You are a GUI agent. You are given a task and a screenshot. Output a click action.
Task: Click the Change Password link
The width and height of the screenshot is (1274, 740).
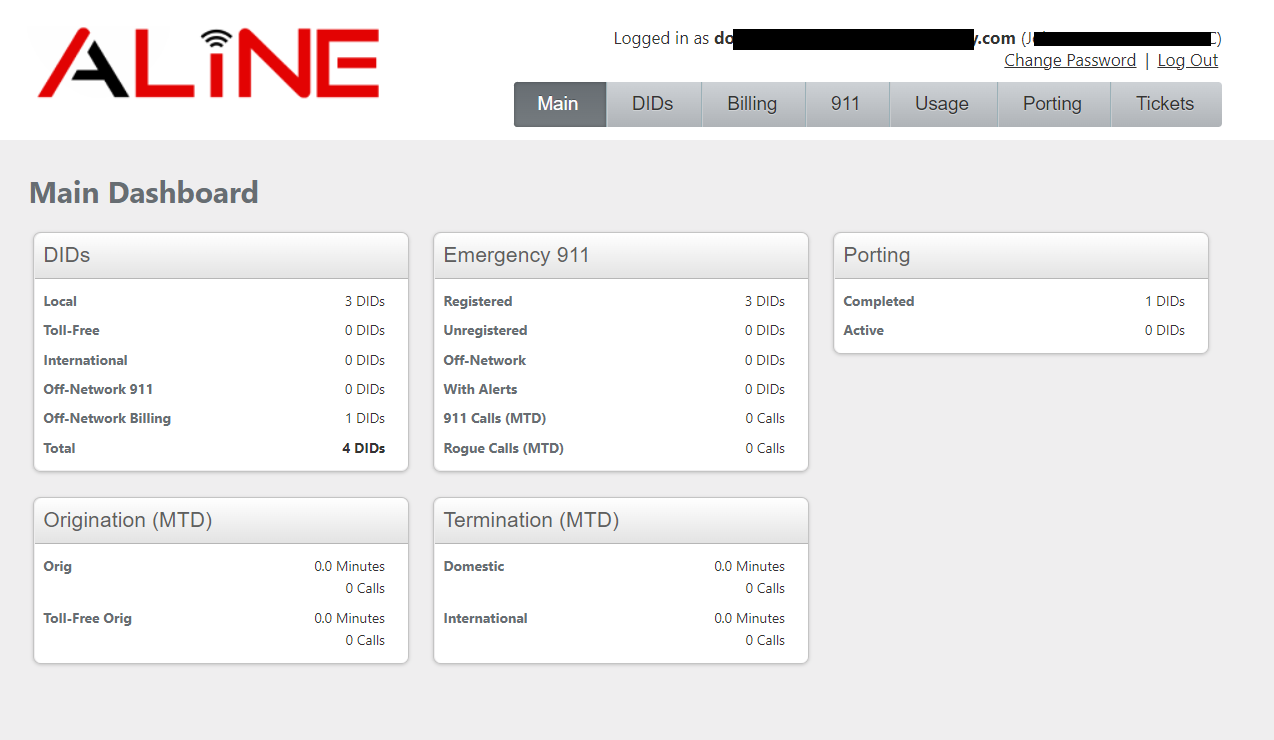[x=1070, y=60]
